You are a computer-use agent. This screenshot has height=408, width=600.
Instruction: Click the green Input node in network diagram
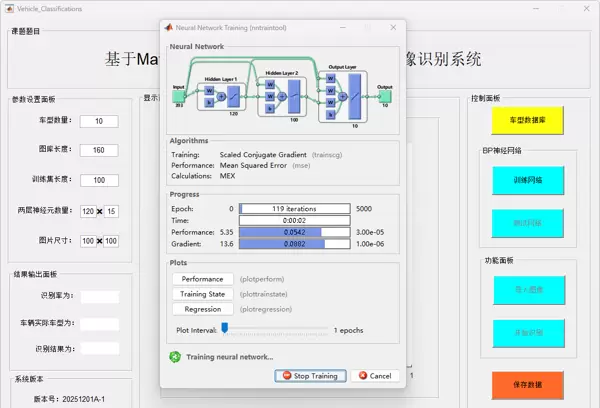[x=179, y=98]
